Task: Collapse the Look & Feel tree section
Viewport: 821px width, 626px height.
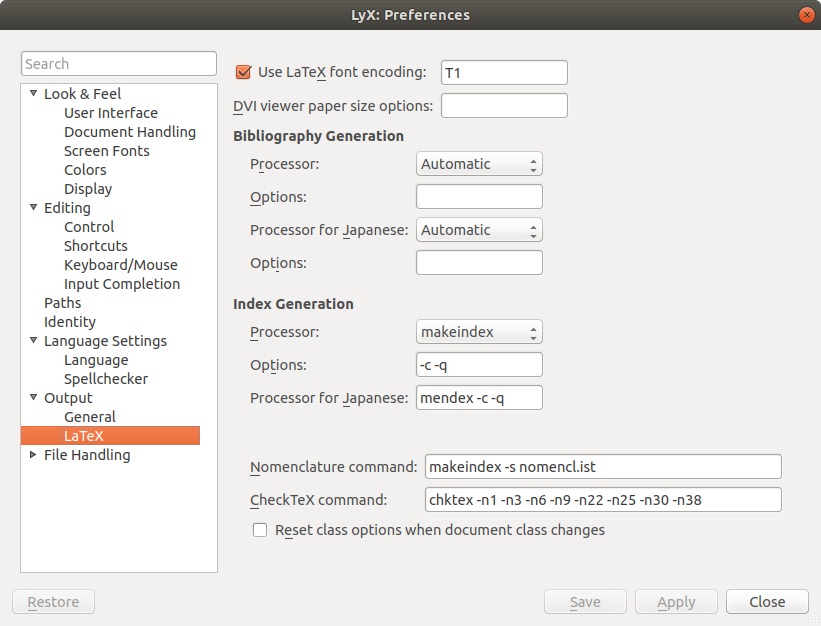Action: coord(33,94)
